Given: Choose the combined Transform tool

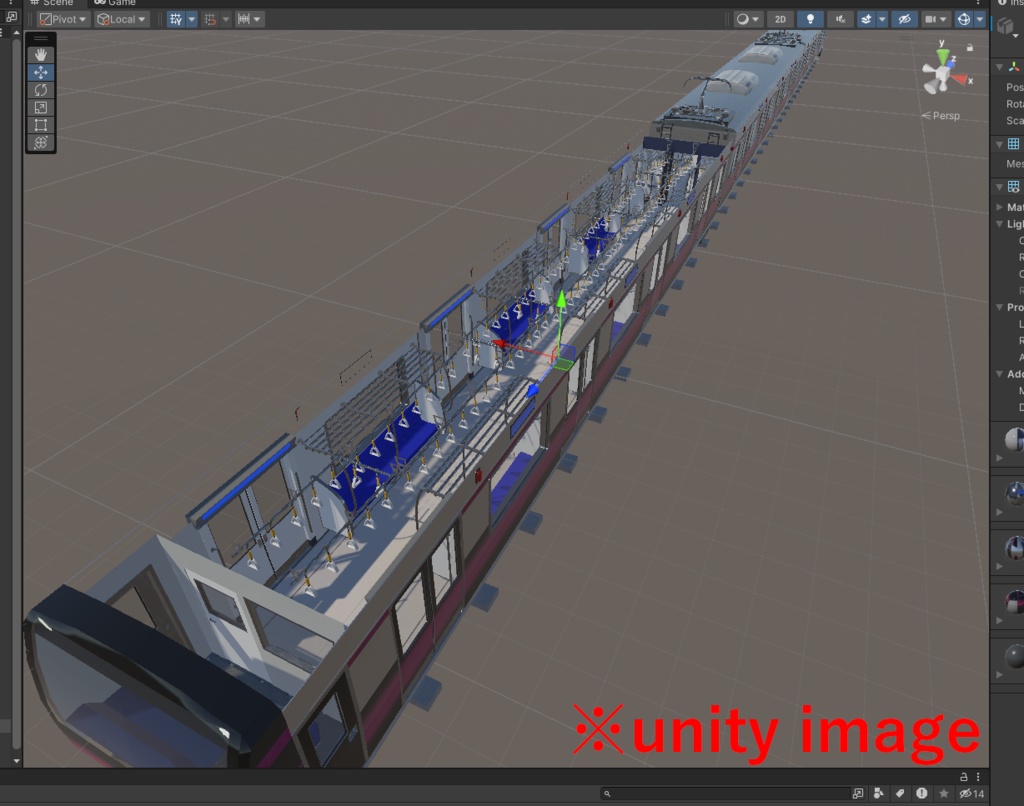Looking at the screenshot, I should point(40,144).
